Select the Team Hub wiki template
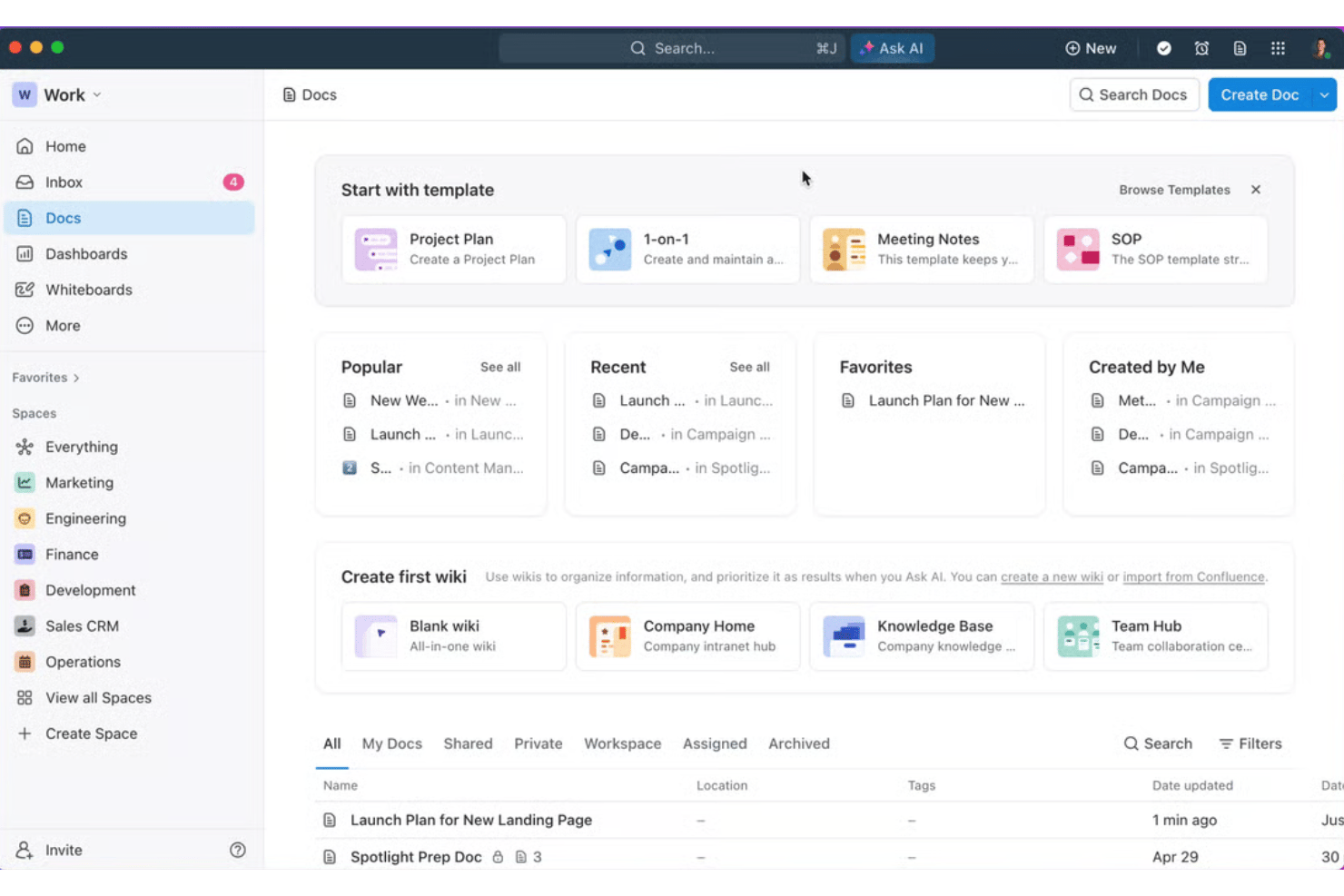This screenshot has height=896, width=1344. 1155,636
